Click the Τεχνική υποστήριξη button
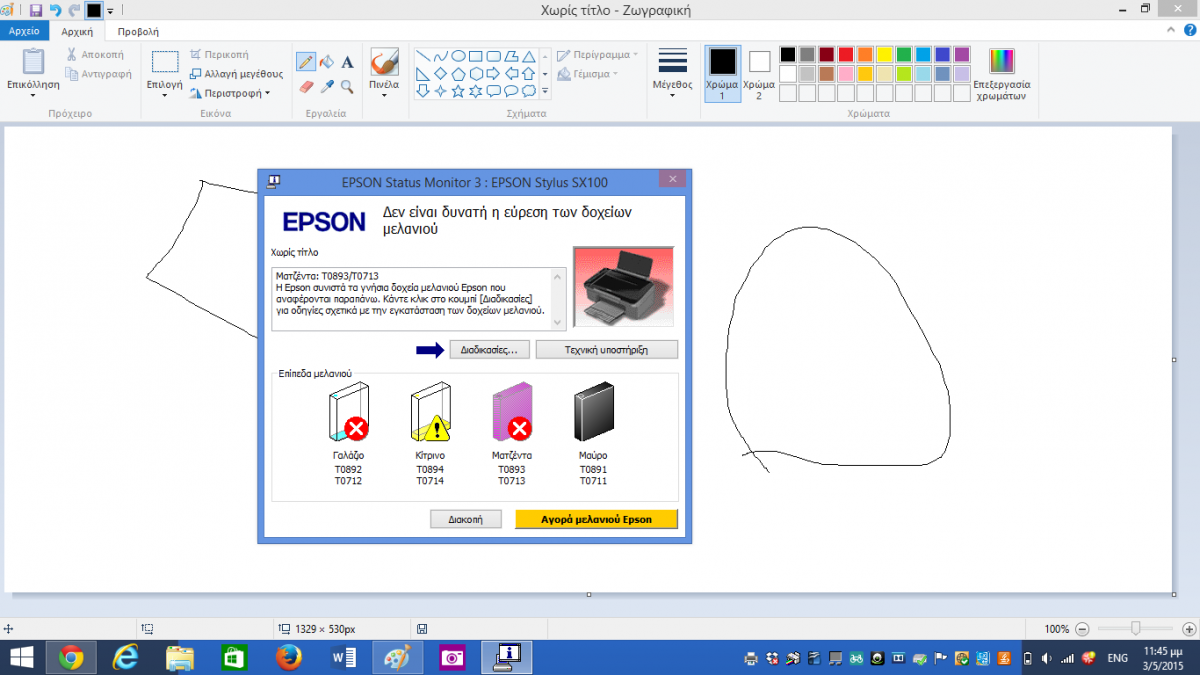Image resolution: width=1200 pixels, height=675 pixels. [607, 350]
